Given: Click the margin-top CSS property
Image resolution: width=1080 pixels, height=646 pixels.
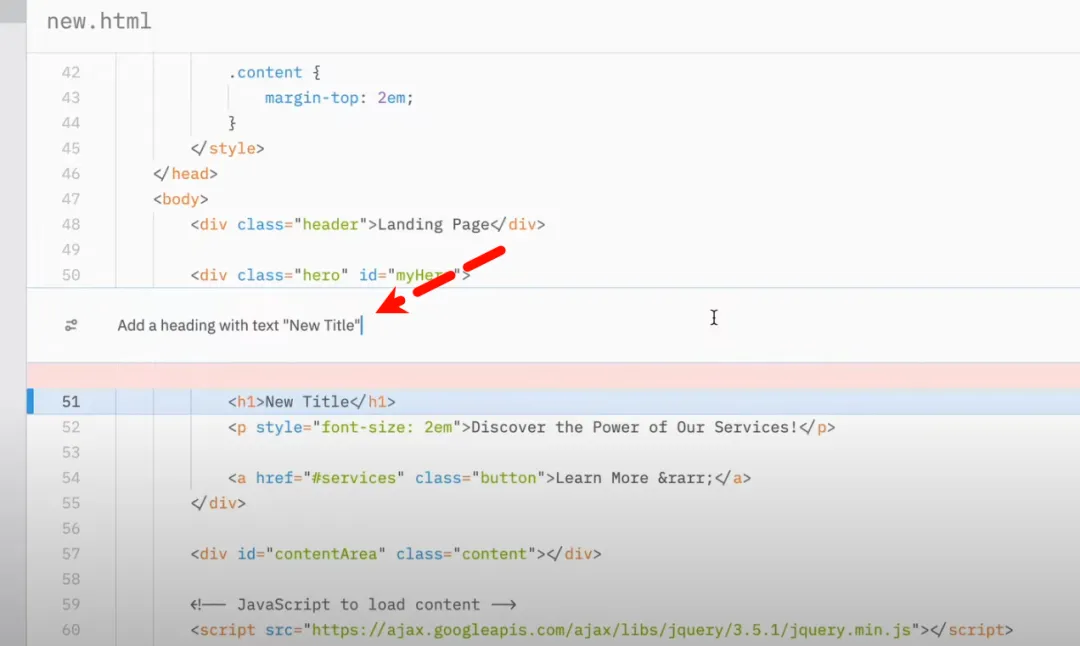Looking at the screenshot, I should click(x=311, y=98).
